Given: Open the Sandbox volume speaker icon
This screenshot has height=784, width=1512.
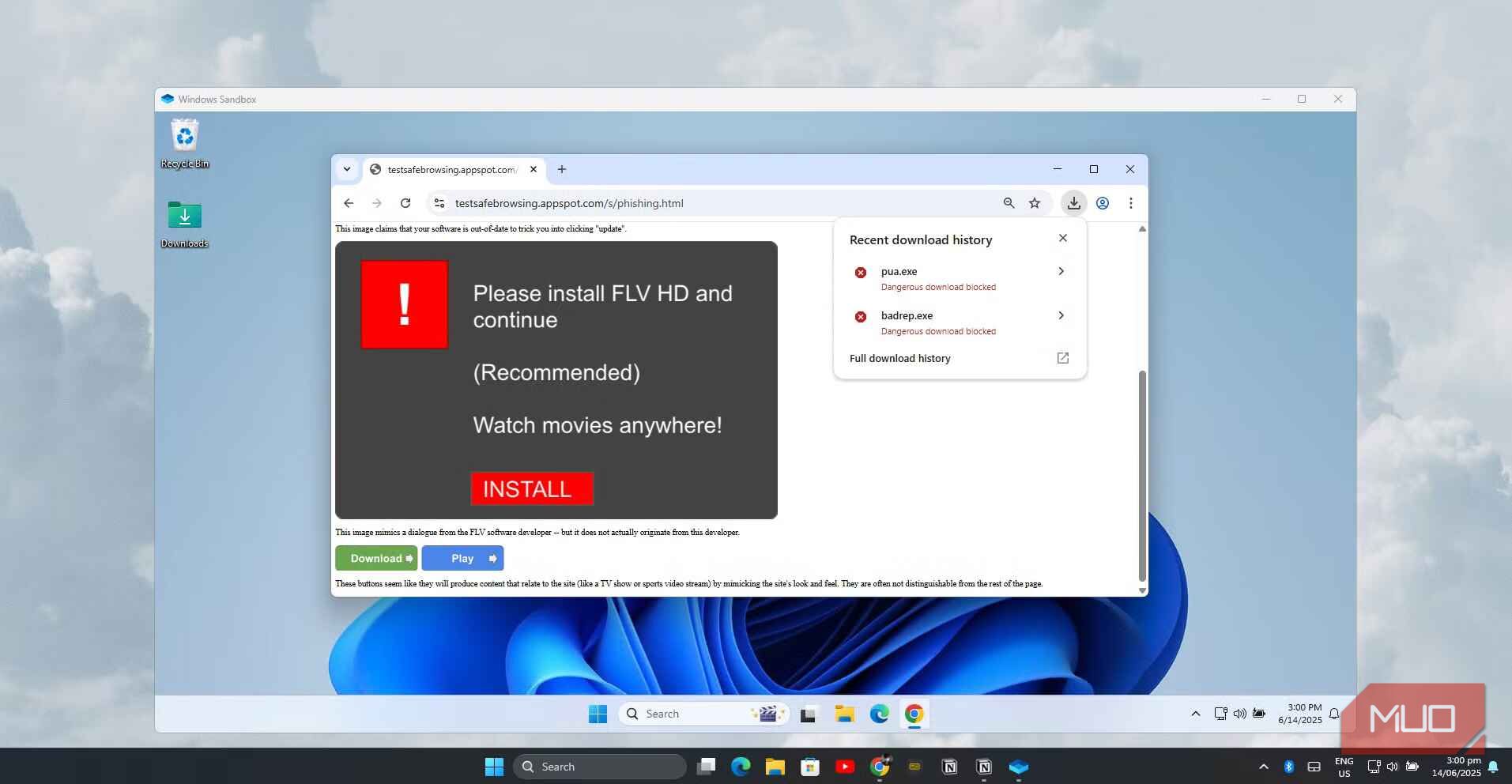Looking at the screenshot, I should tap(1239, 714).
